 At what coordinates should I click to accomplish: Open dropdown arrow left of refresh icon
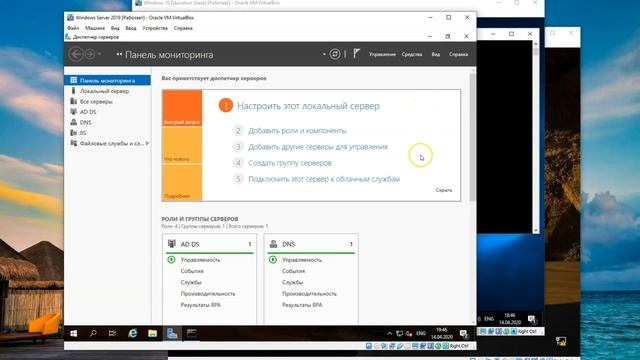tap(324, 54)
